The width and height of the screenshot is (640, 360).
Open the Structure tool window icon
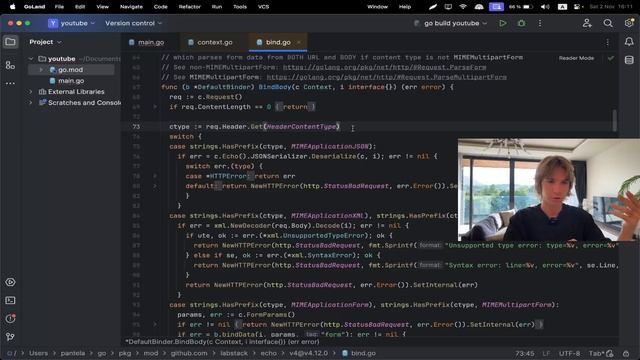[x=10, y=65]
